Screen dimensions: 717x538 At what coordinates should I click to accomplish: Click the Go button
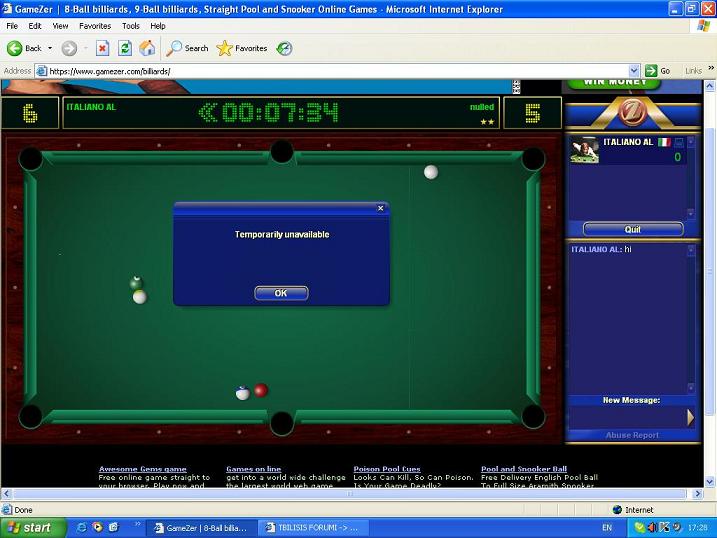coord(658,71)
